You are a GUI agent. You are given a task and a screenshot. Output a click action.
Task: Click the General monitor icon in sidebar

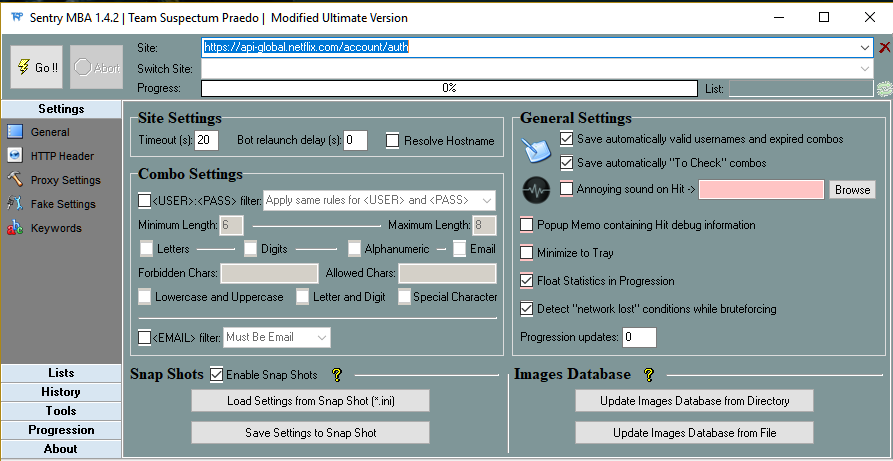point(15,132)
